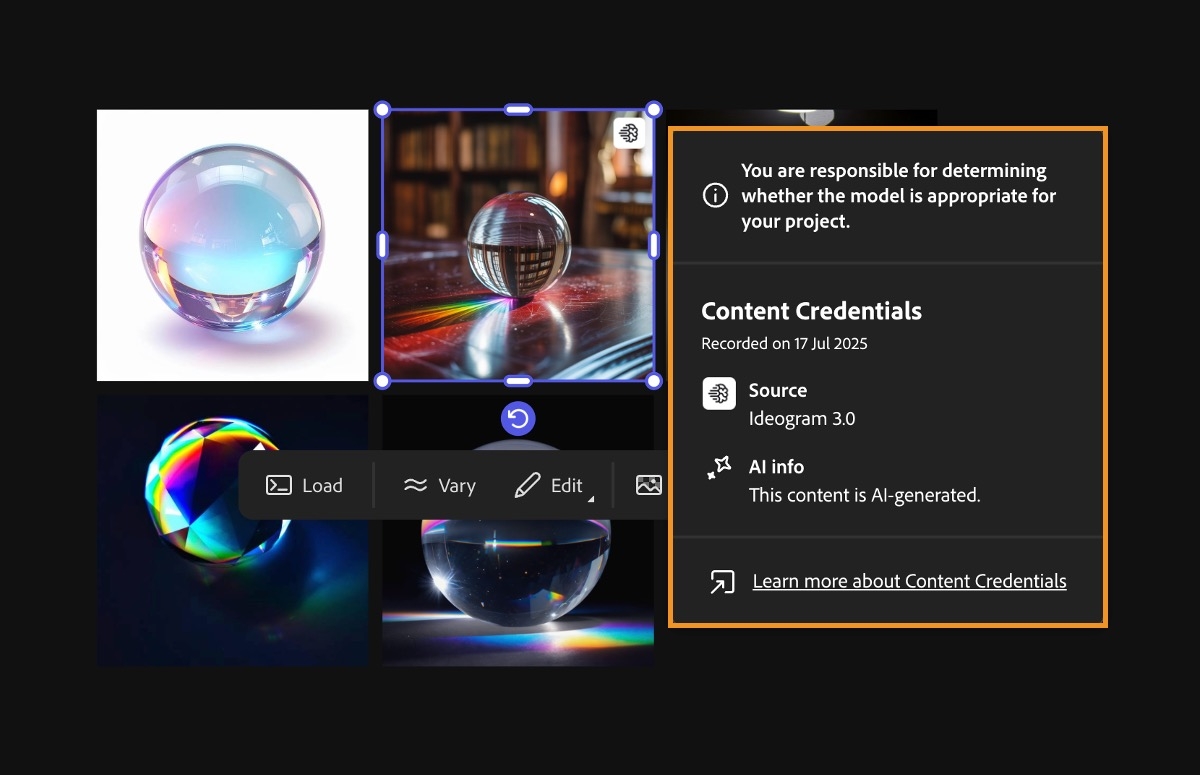
Task: Click the bottom edge middle selection handle
Action: pyautogui.click(x=518, y=381)
